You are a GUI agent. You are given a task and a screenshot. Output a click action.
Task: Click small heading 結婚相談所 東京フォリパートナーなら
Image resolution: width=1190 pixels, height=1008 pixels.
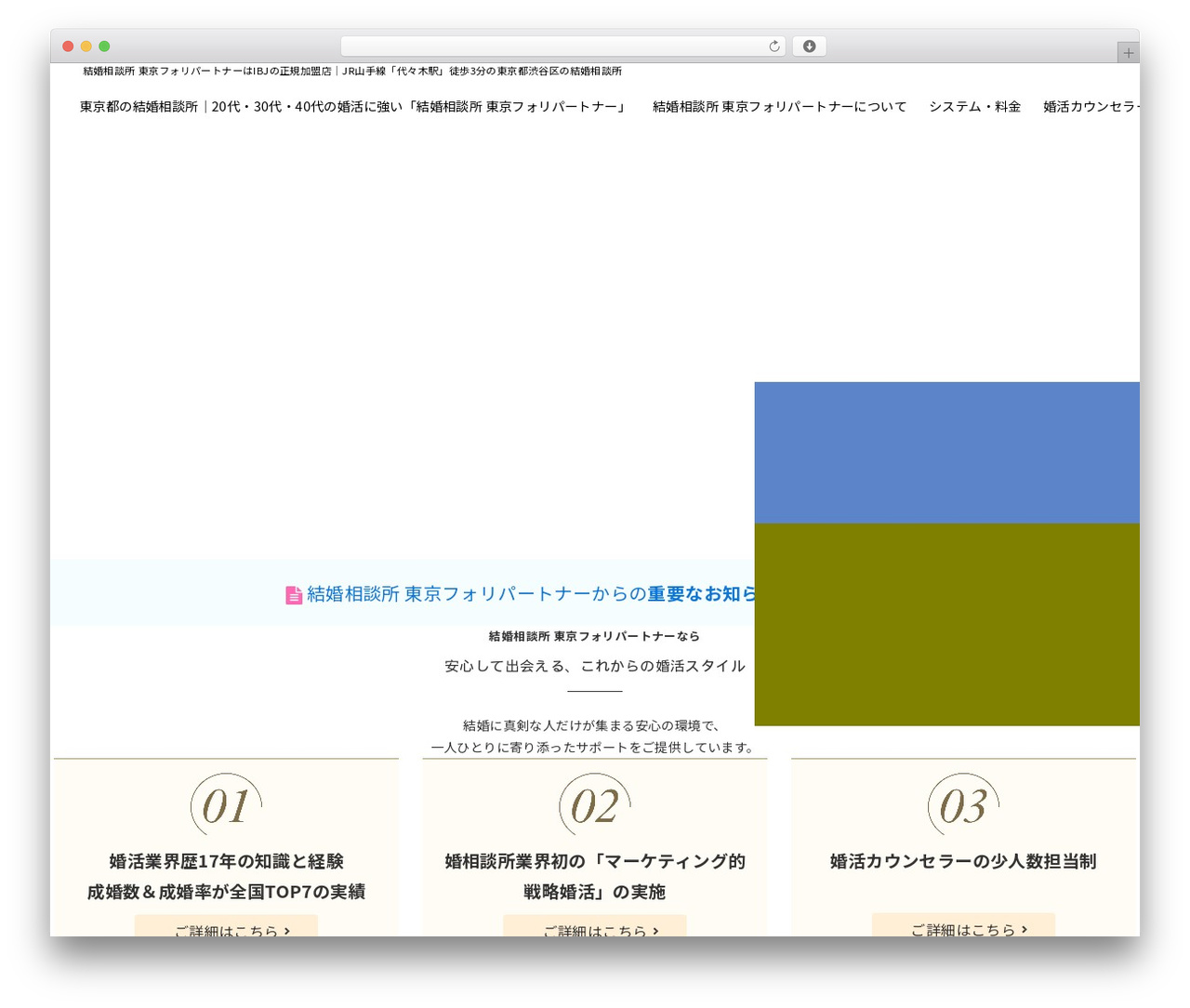click(x=594, y=636)
